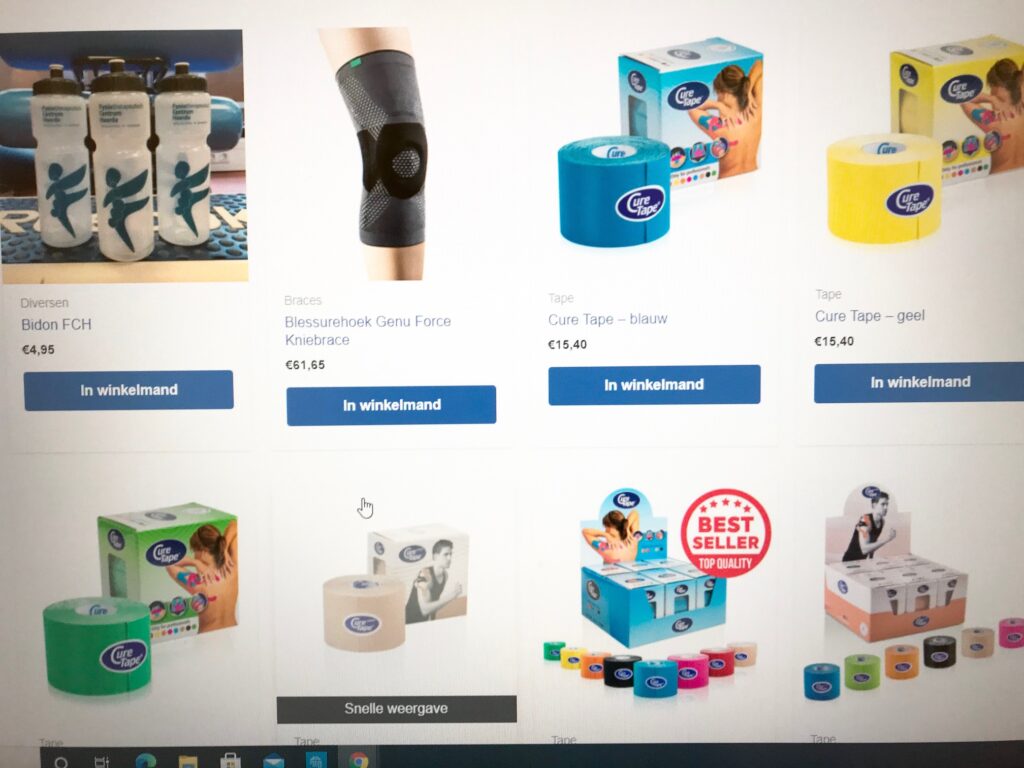Screen dimensions: 1024x768
Task: Add Cure Tape geel to winkelmand
Action: coord(919,383)
